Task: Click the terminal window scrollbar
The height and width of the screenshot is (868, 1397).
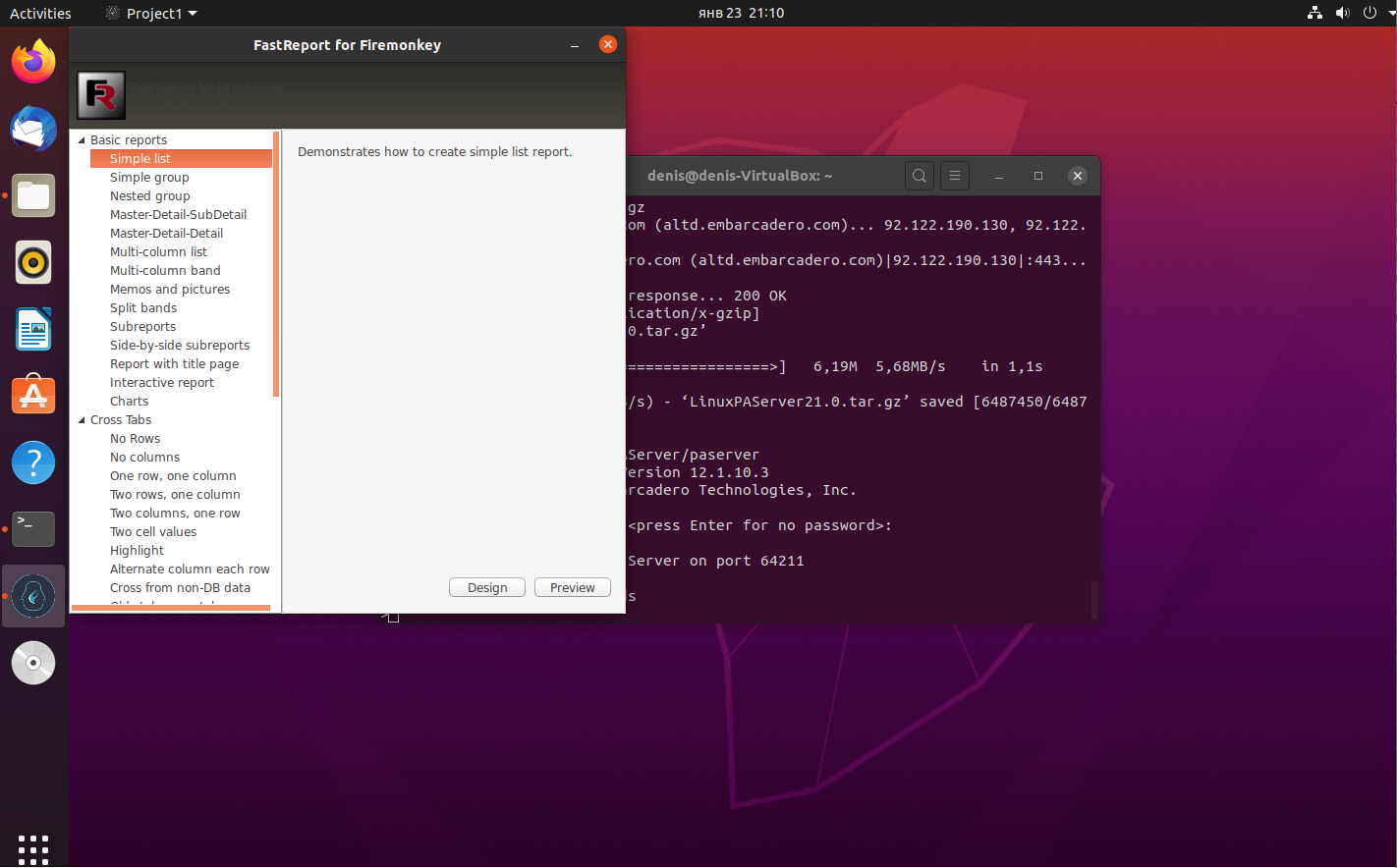Action: tap(1093, 600)
